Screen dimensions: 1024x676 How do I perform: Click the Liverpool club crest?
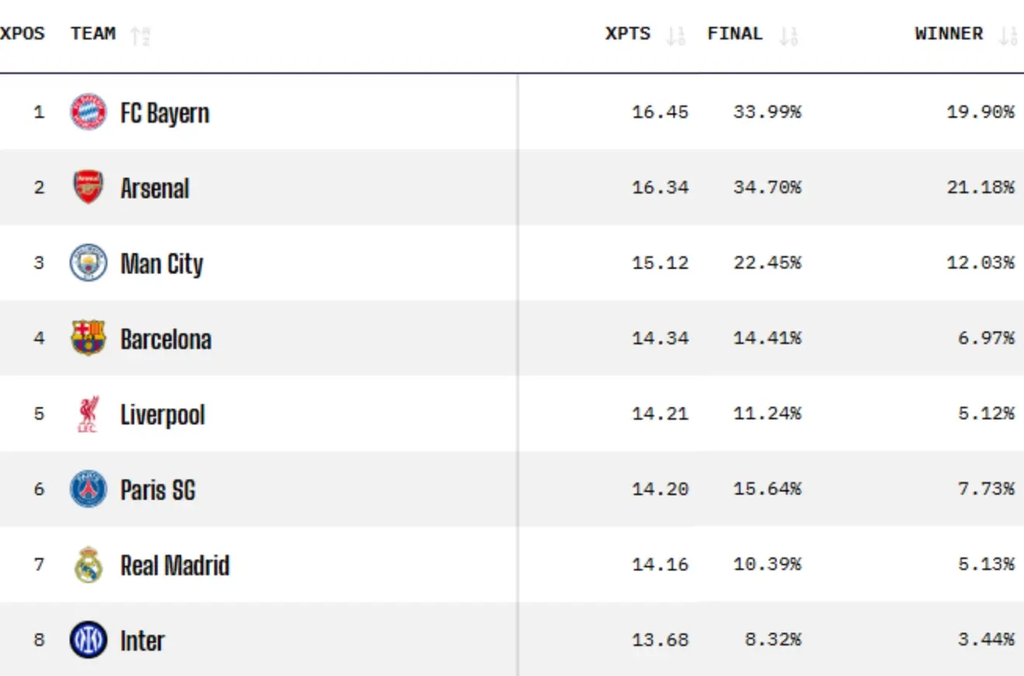tap(88, 413)
